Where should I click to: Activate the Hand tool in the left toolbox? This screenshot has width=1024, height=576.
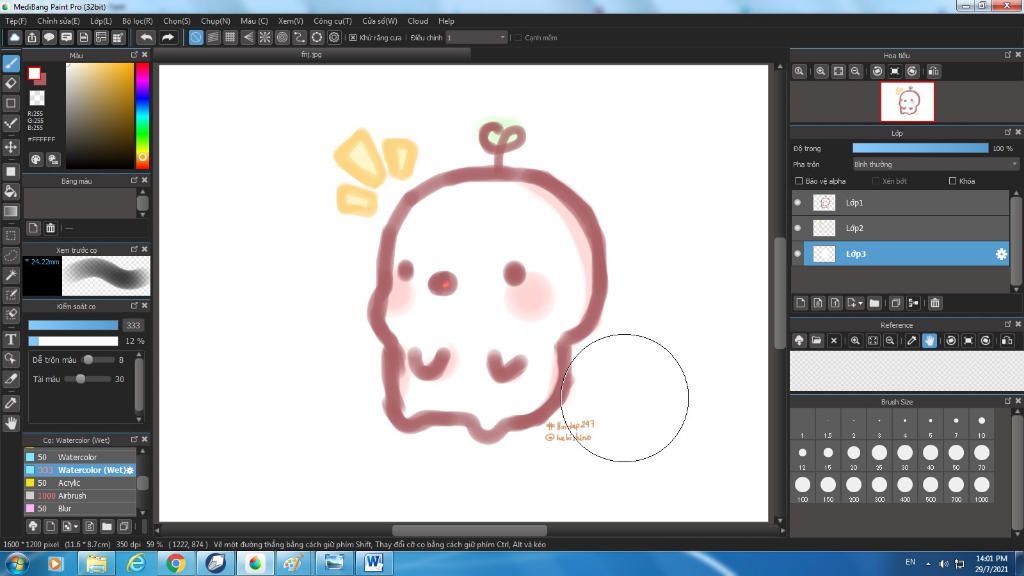pos(11,423)
